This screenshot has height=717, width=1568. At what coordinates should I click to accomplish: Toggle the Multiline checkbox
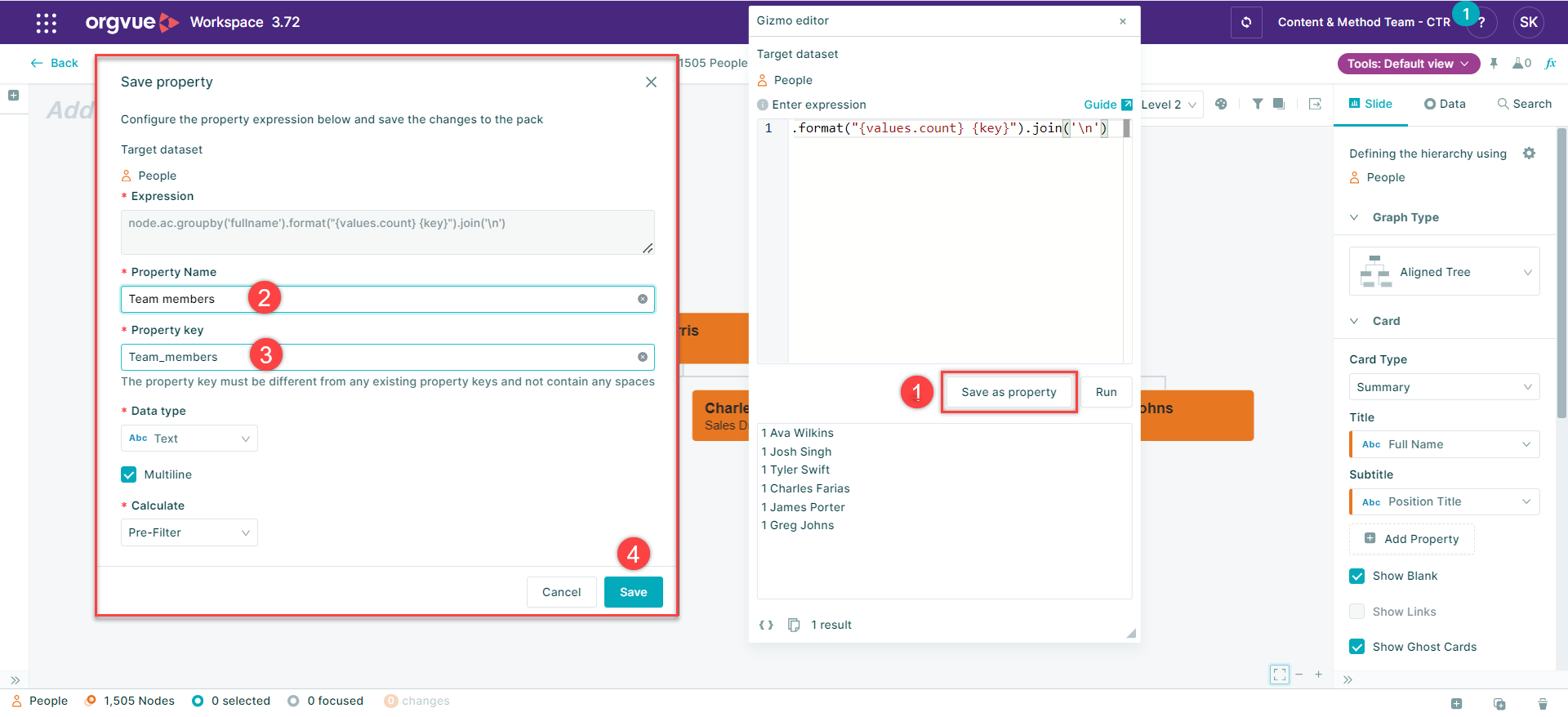[x=129, y=474]
